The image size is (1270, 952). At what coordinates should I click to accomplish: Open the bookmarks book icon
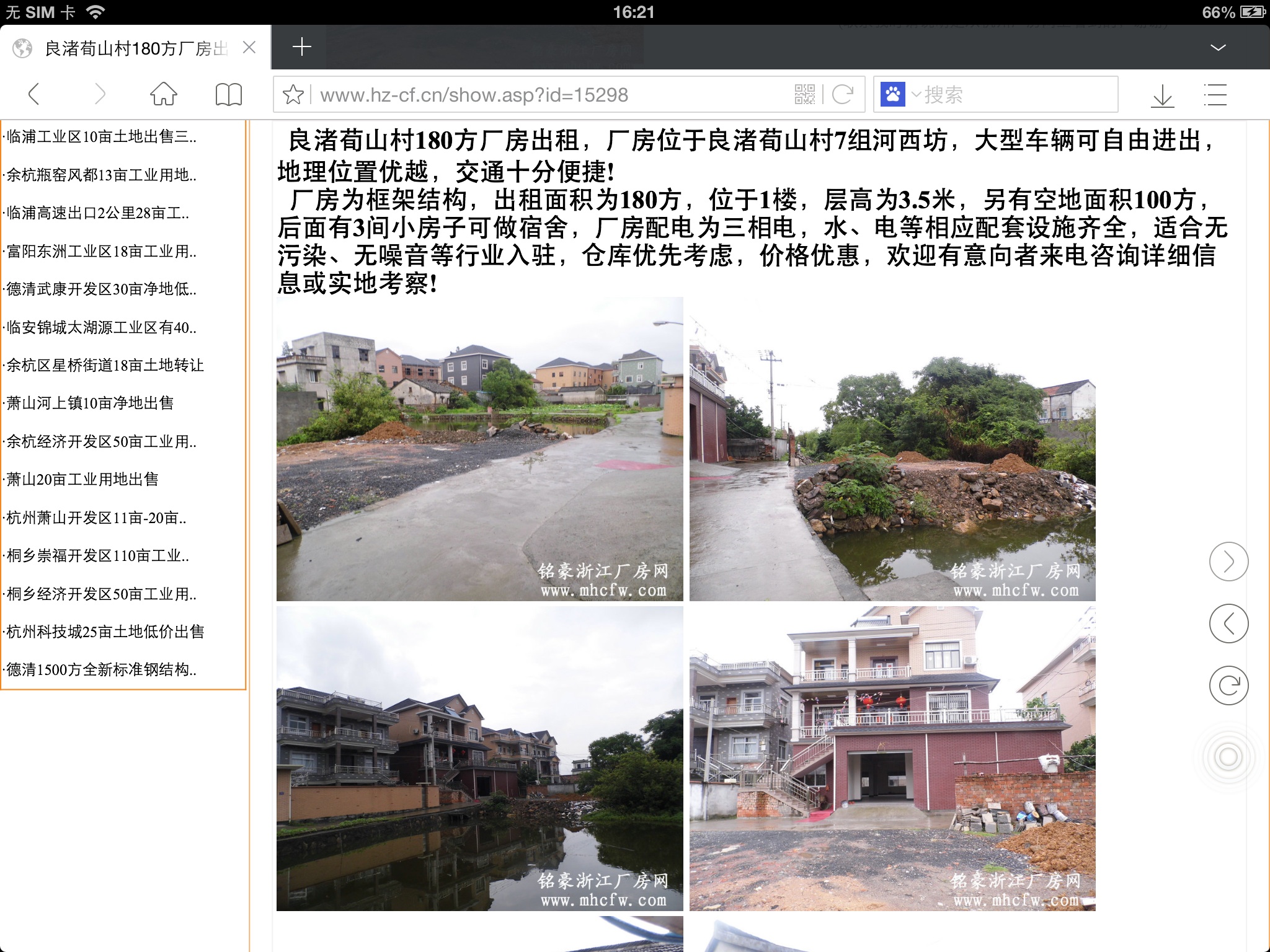click(228, 95)
